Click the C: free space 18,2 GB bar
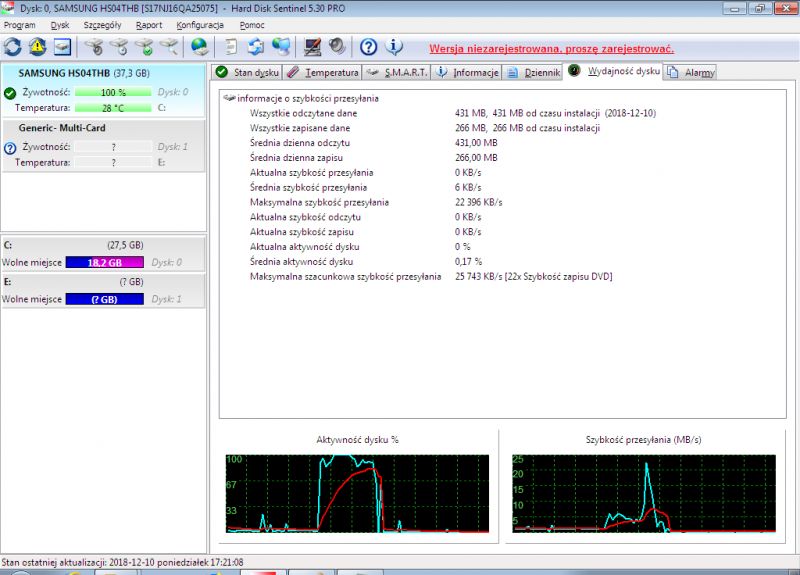This screenshot has height=575, width=800. (x=105, y=262)
